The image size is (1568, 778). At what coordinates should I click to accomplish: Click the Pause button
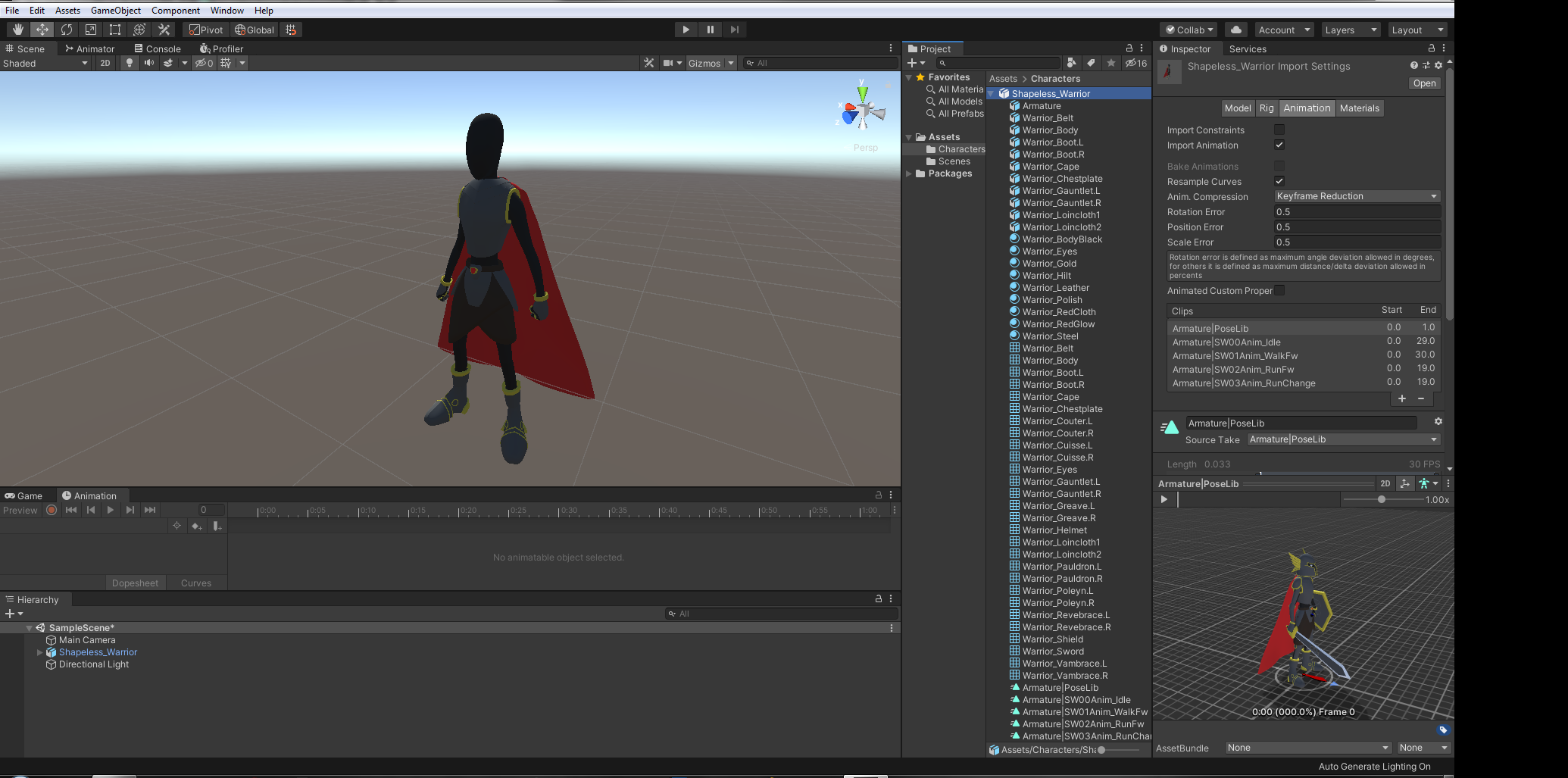(710, 30)
